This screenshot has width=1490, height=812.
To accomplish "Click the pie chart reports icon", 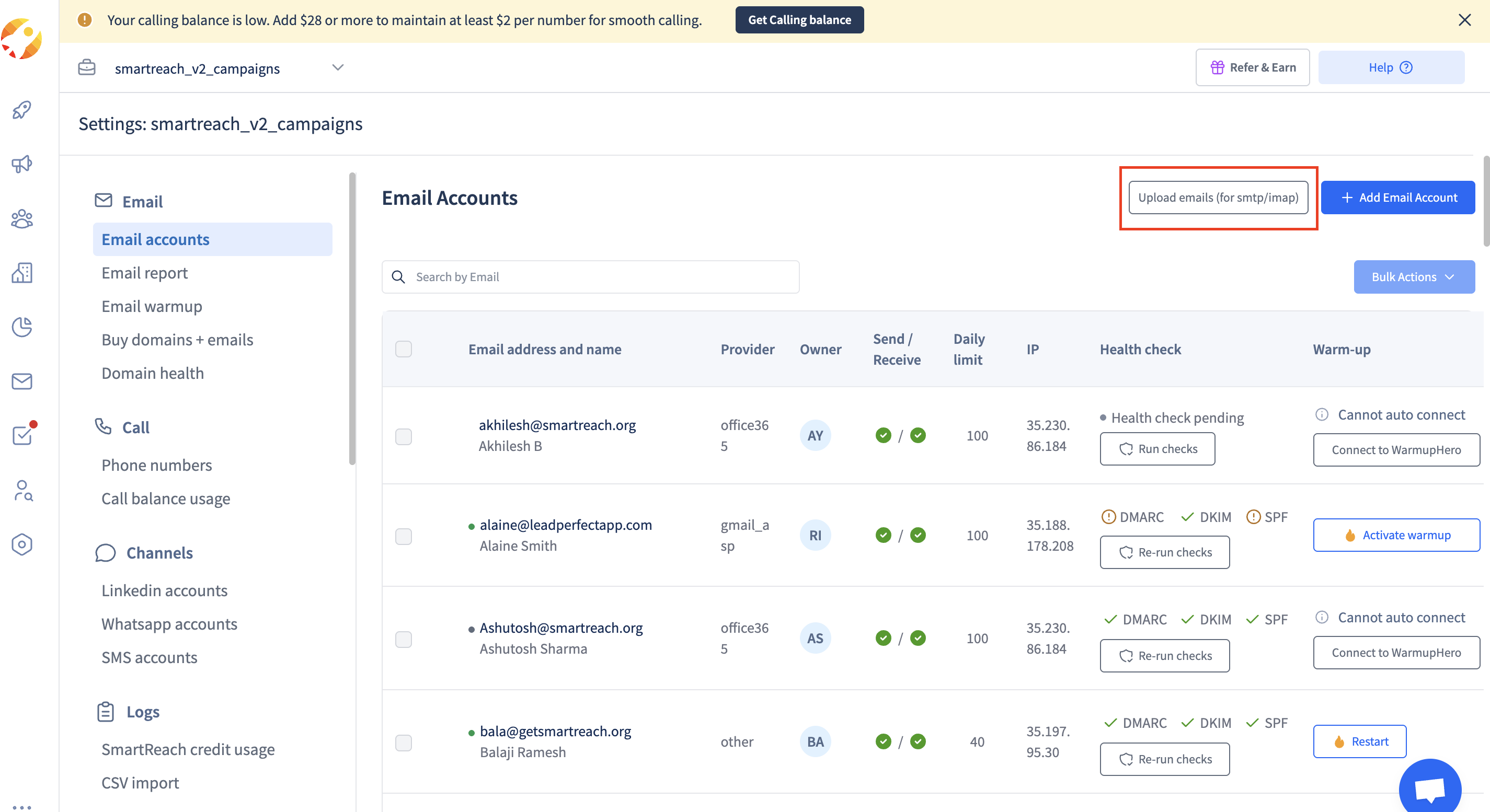I will coord(22,327).
